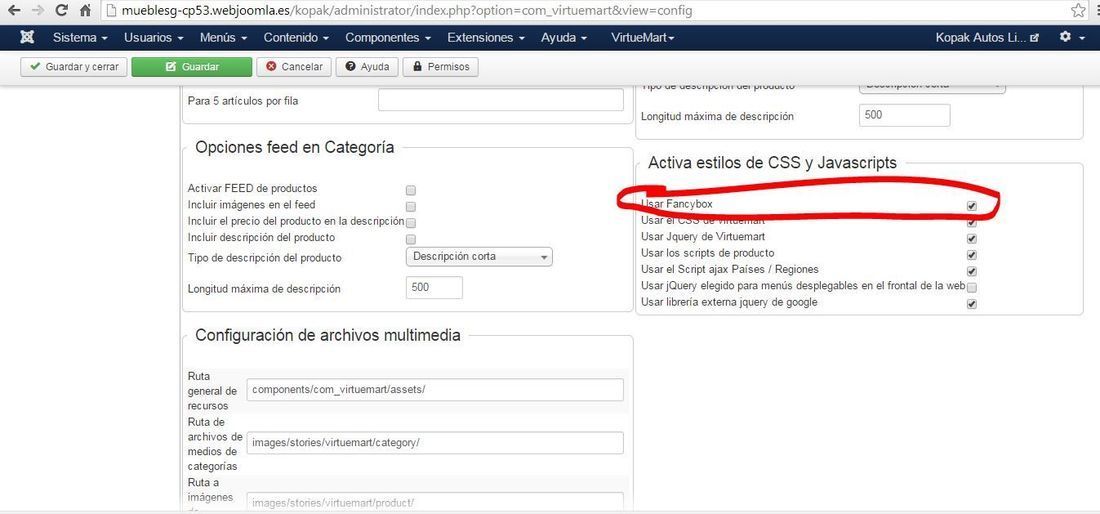Click 'Para 5 artículos por fila' label
Screen dimensions: 1100x514
[243, 101]
